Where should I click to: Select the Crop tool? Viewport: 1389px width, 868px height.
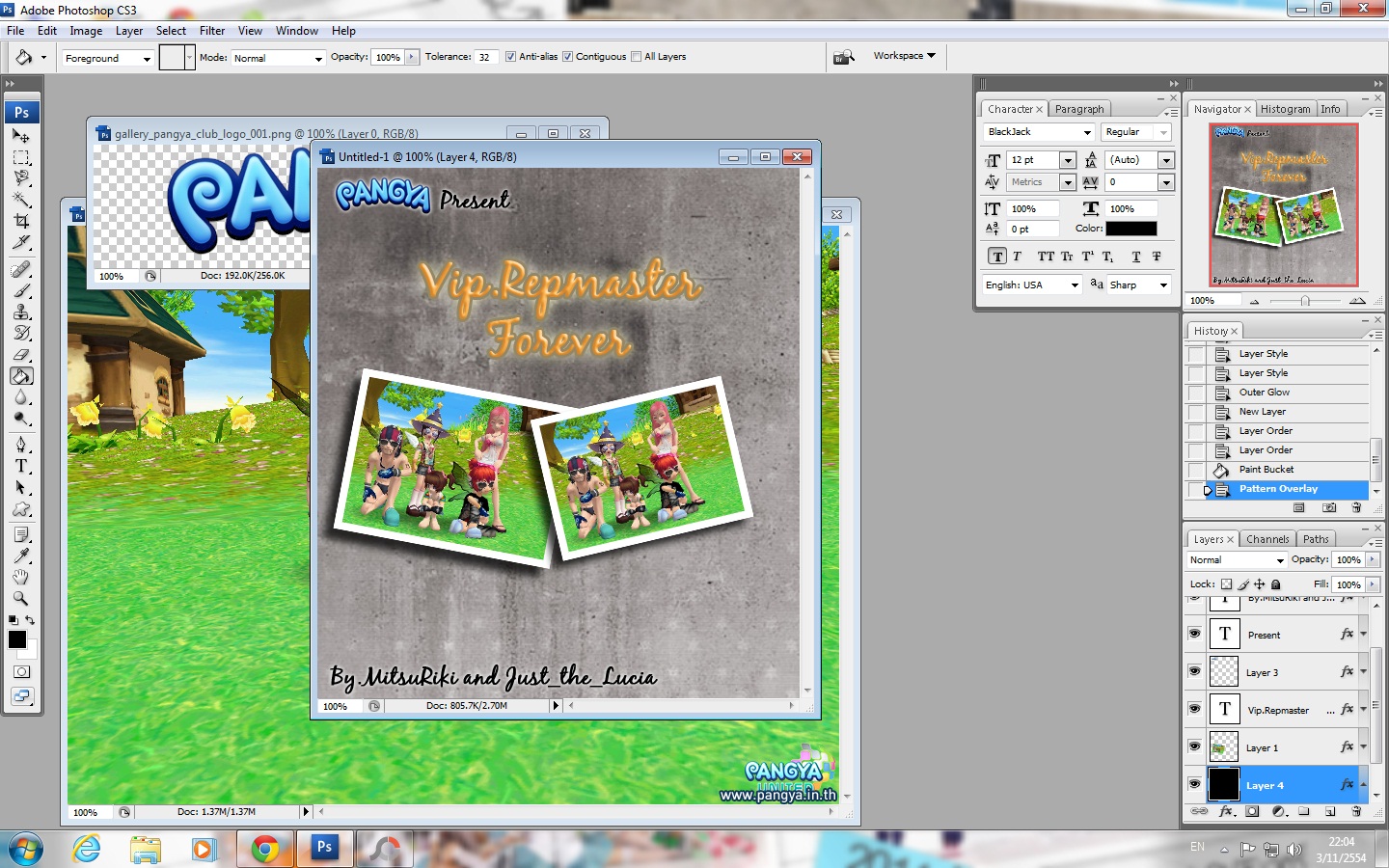[21, 221]
